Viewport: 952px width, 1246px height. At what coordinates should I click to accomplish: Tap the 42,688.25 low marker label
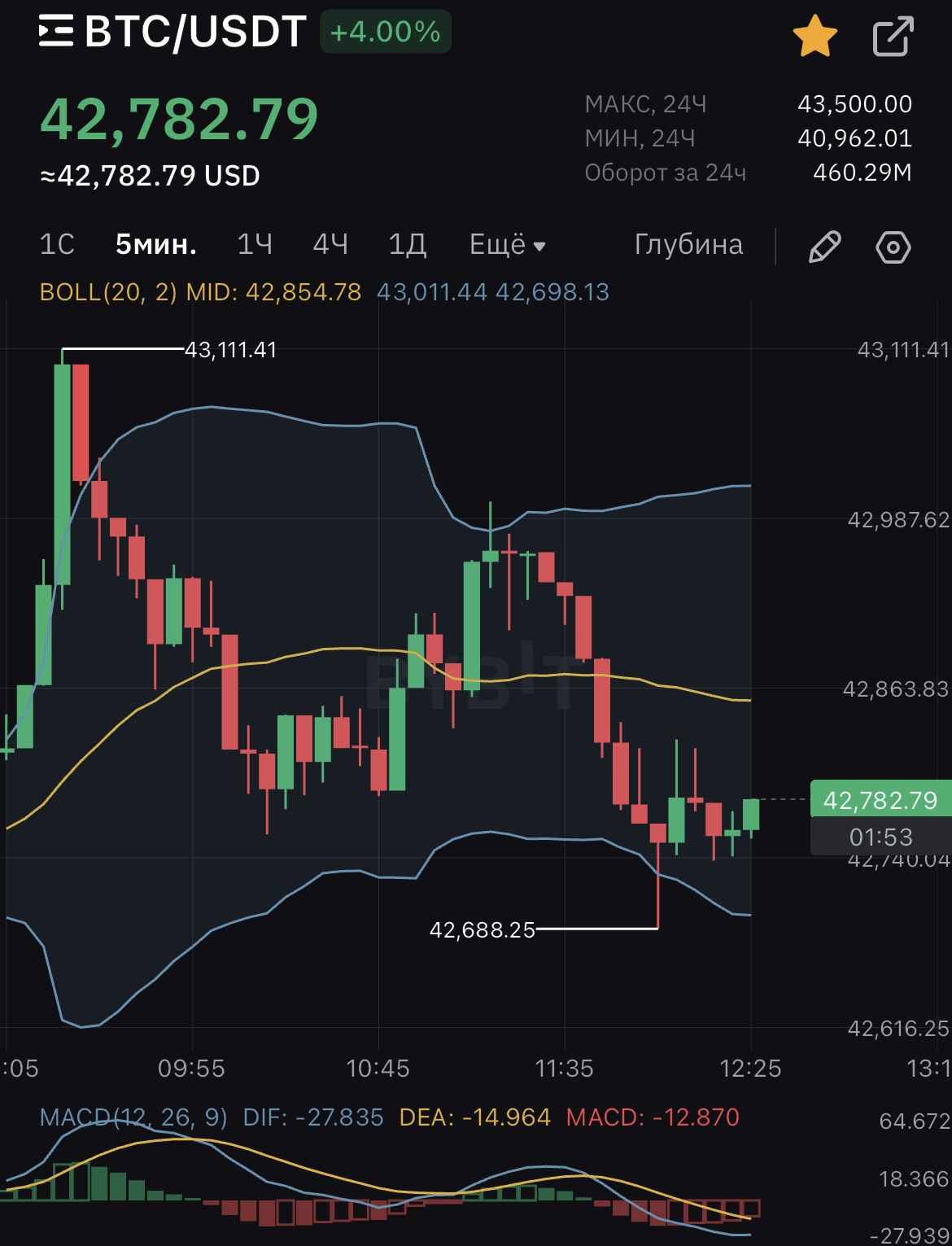[x=483, y=930]
